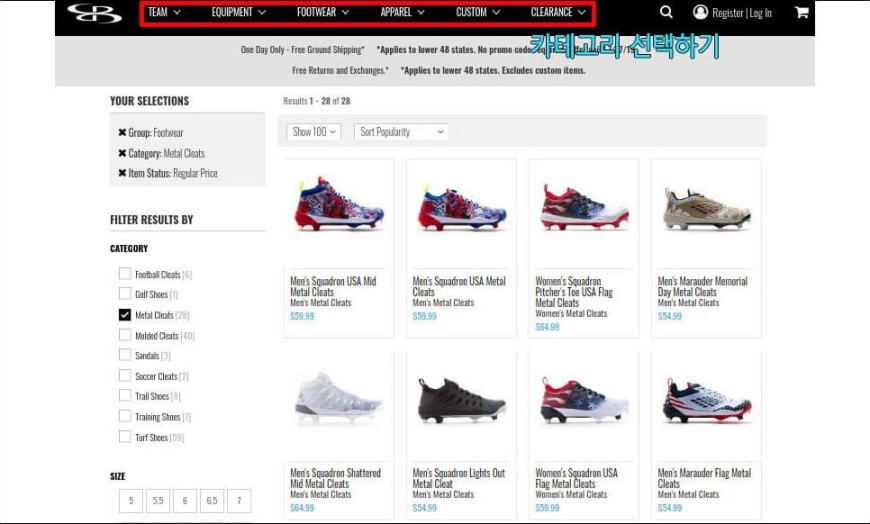Select size 6 button
The width and height of the screenshot is (870, 524).
(185, 501)
